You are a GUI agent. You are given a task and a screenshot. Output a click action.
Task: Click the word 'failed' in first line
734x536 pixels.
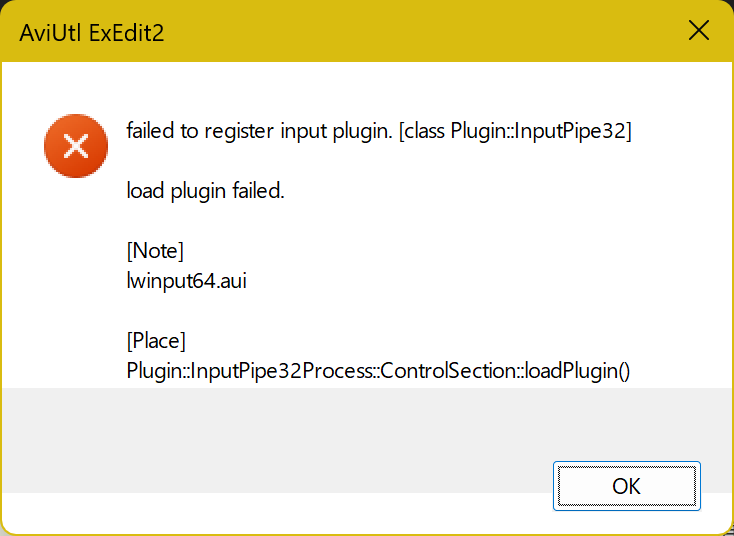click(x=151, y=131)
